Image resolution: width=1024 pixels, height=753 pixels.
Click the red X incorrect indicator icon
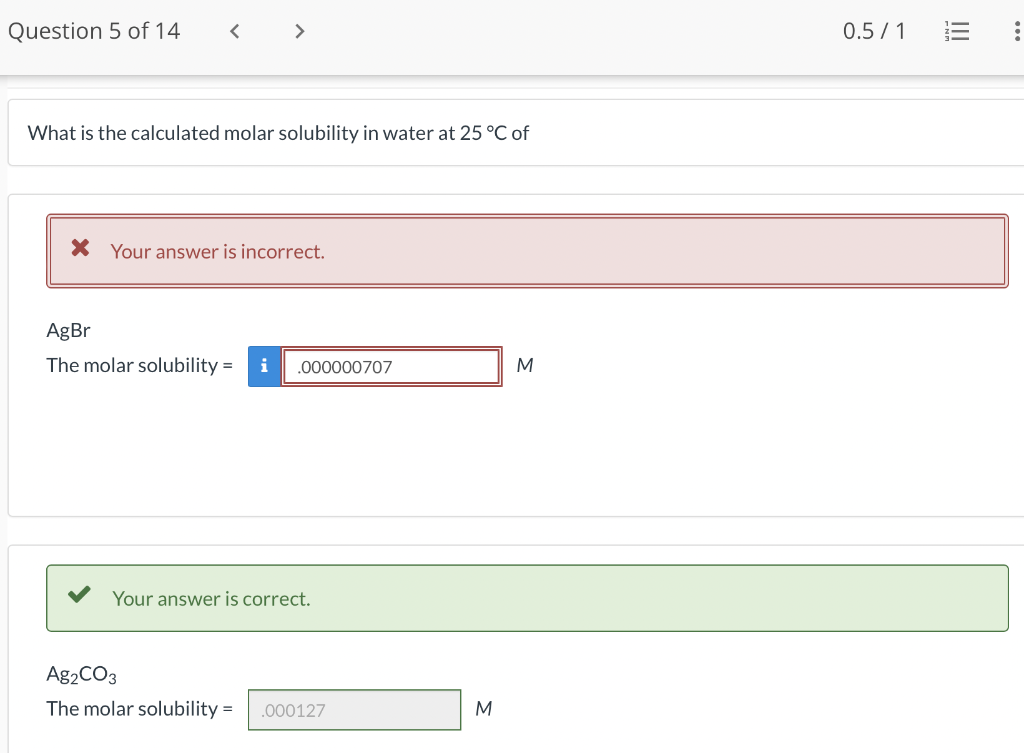click(x=79, y=249)
